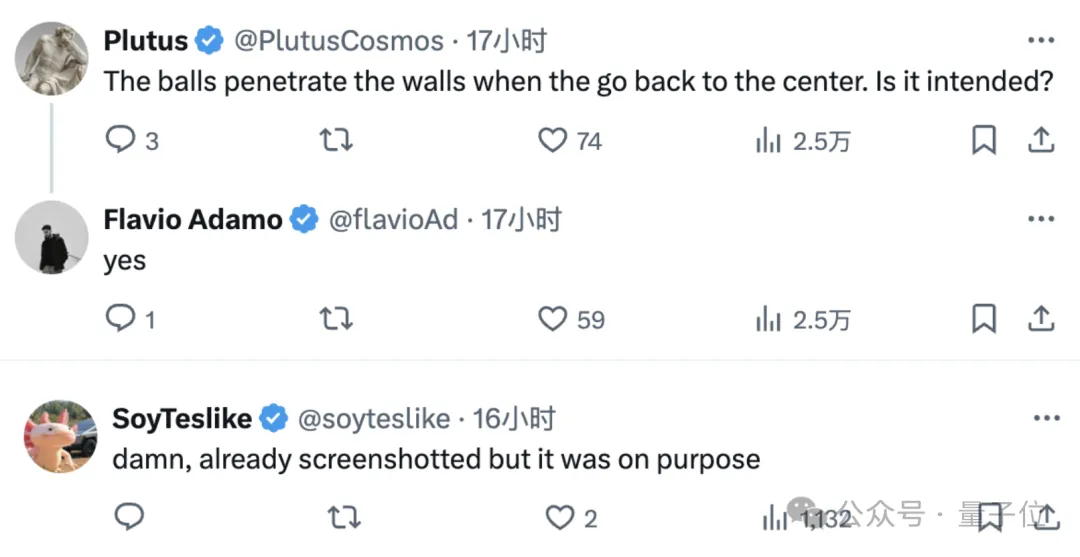Like the Plutus tweet with 74 likes
Image resolution: width=1080 pixels, height=557 pixels.
click(x=553, y=140)
